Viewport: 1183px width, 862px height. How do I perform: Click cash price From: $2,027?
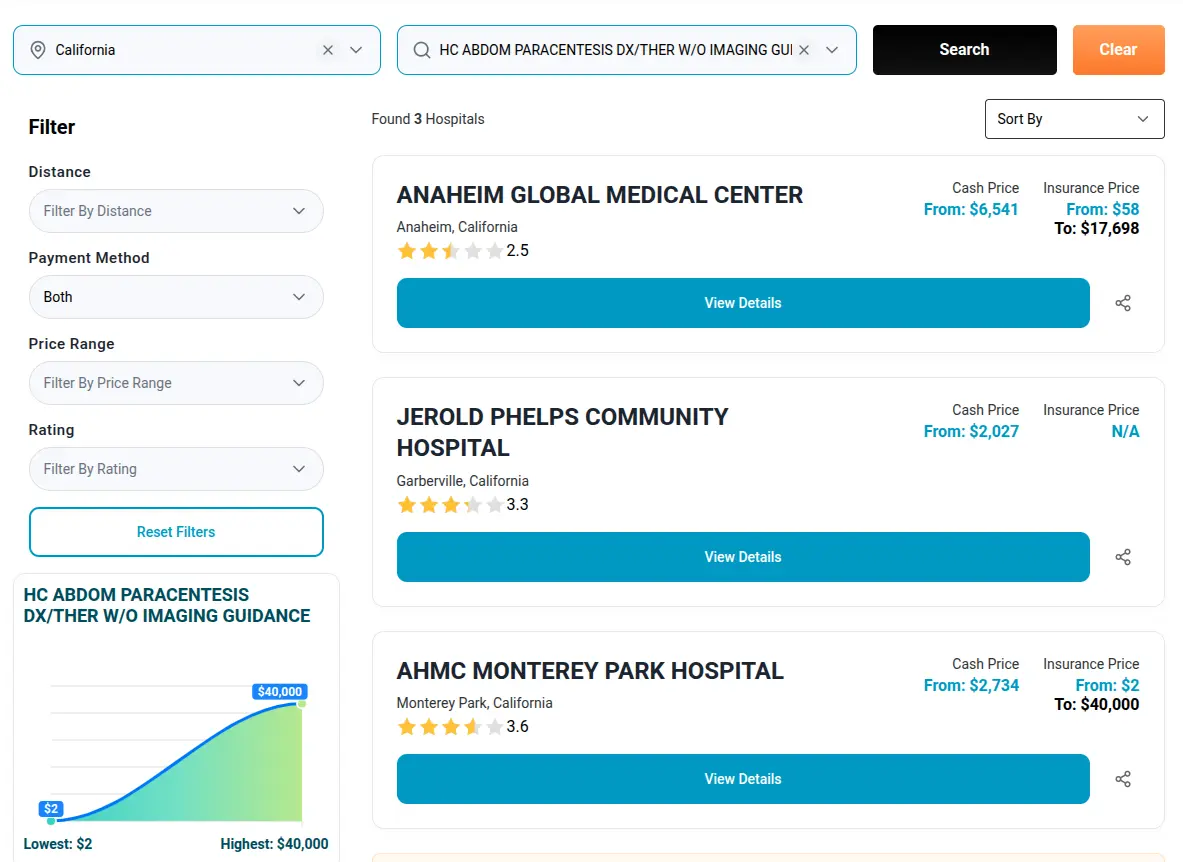(x=971, y=431)
